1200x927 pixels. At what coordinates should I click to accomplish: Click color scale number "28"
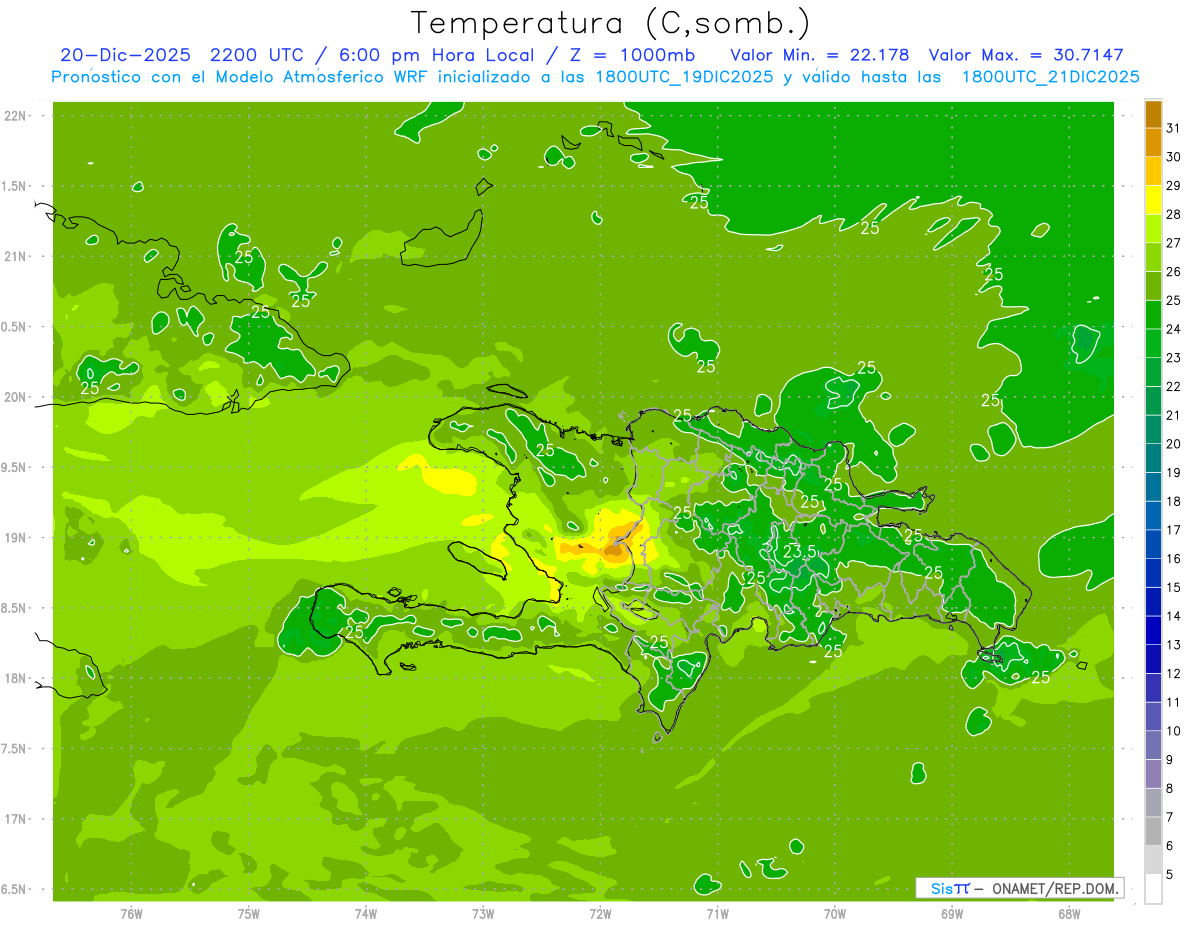[1173, 214]
